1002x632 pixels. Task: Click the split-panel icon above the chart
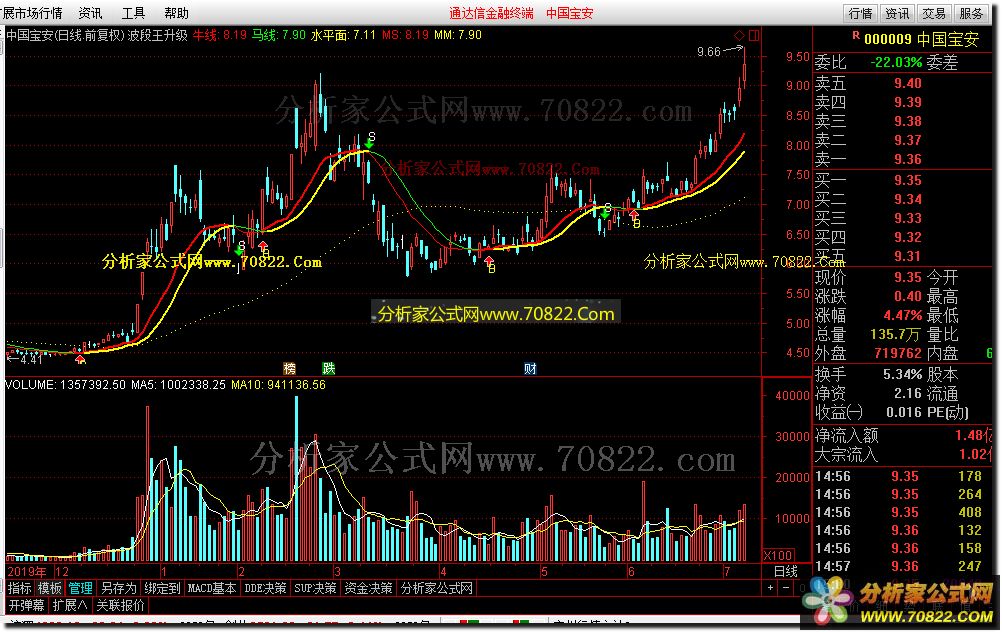754,35
